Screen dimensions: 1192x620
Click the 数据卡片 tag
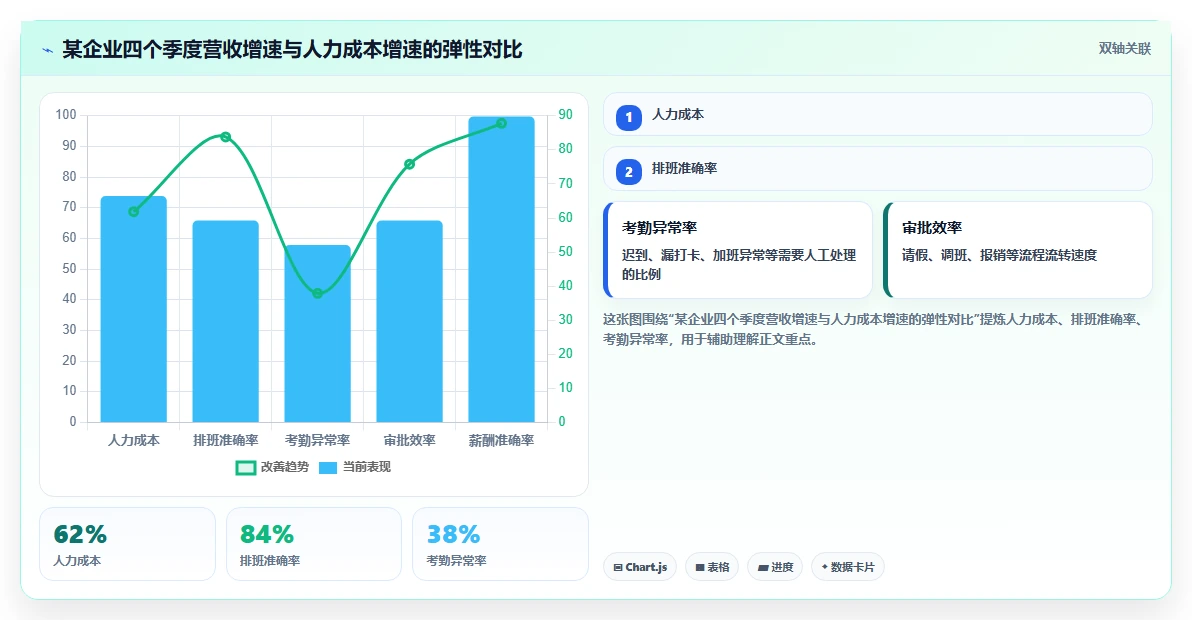pos(848,567)
